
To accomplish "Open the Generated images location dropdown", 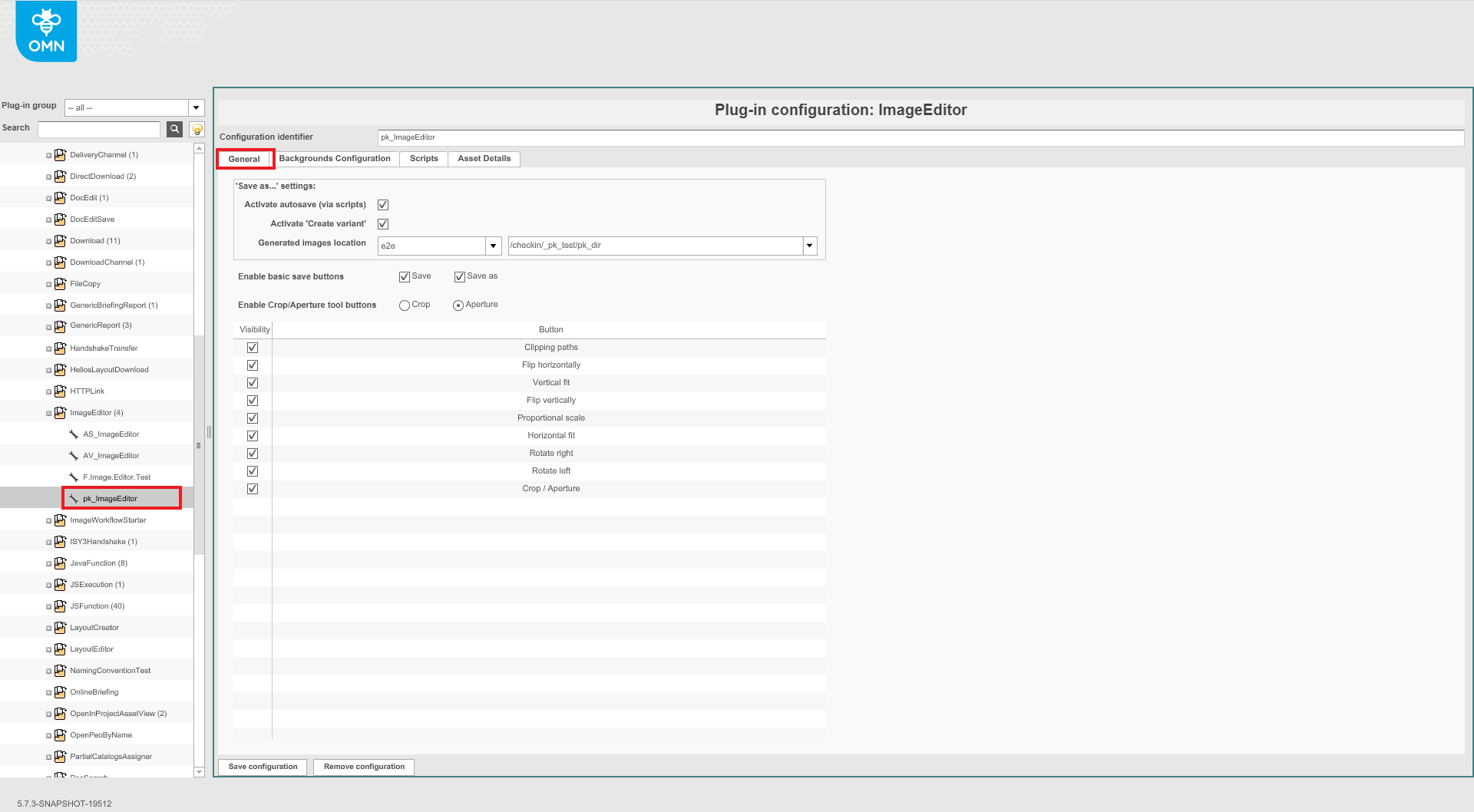I will [494, 246].
